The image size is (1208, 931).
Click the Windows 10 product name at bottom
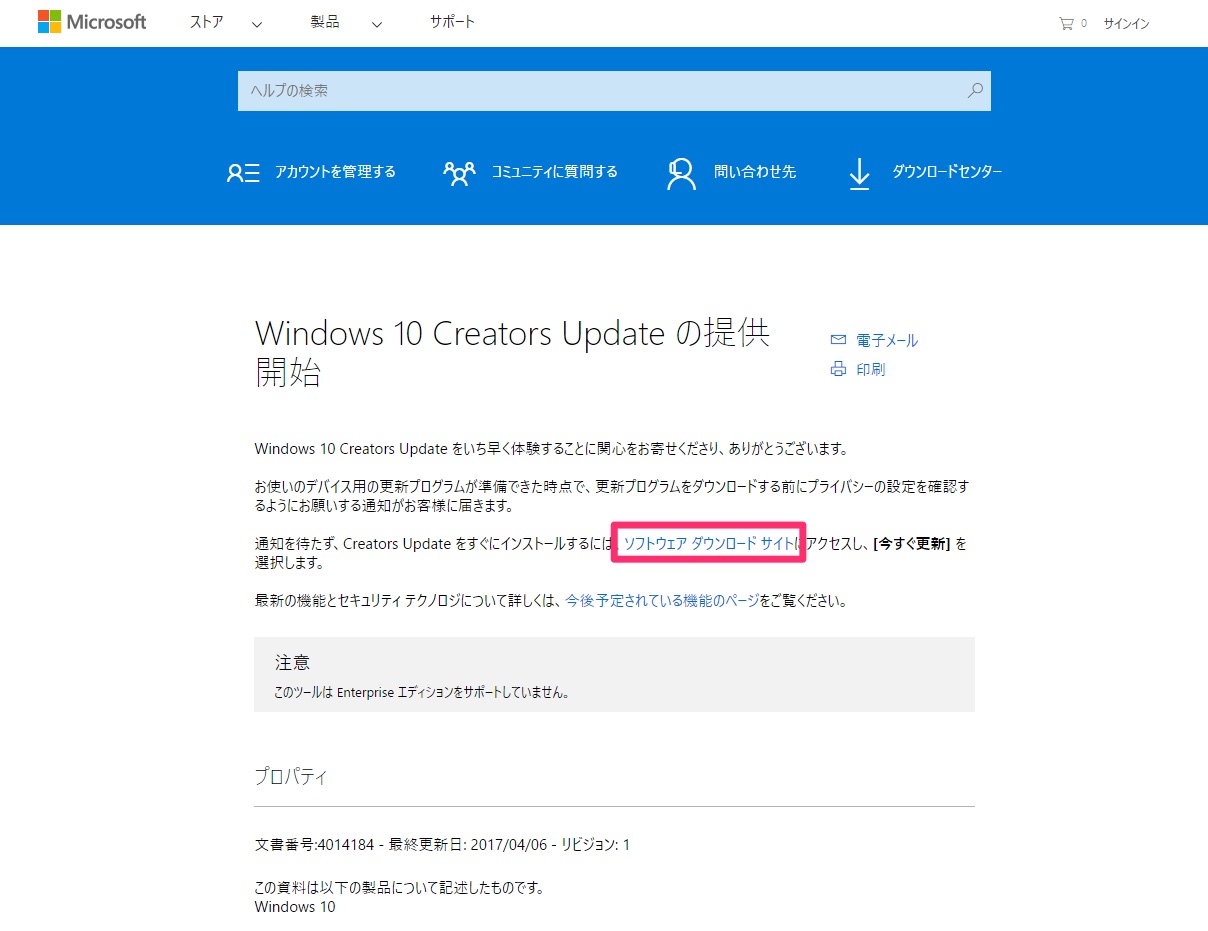(x=295, y=907)
